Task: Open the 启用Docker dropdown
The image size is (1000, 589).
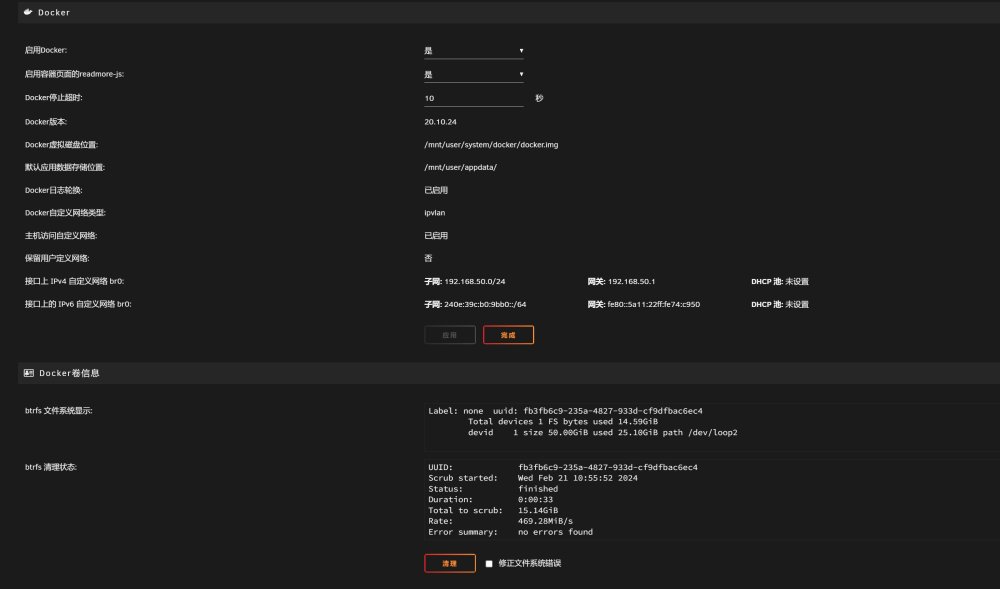Action: (x=474, y=50)
